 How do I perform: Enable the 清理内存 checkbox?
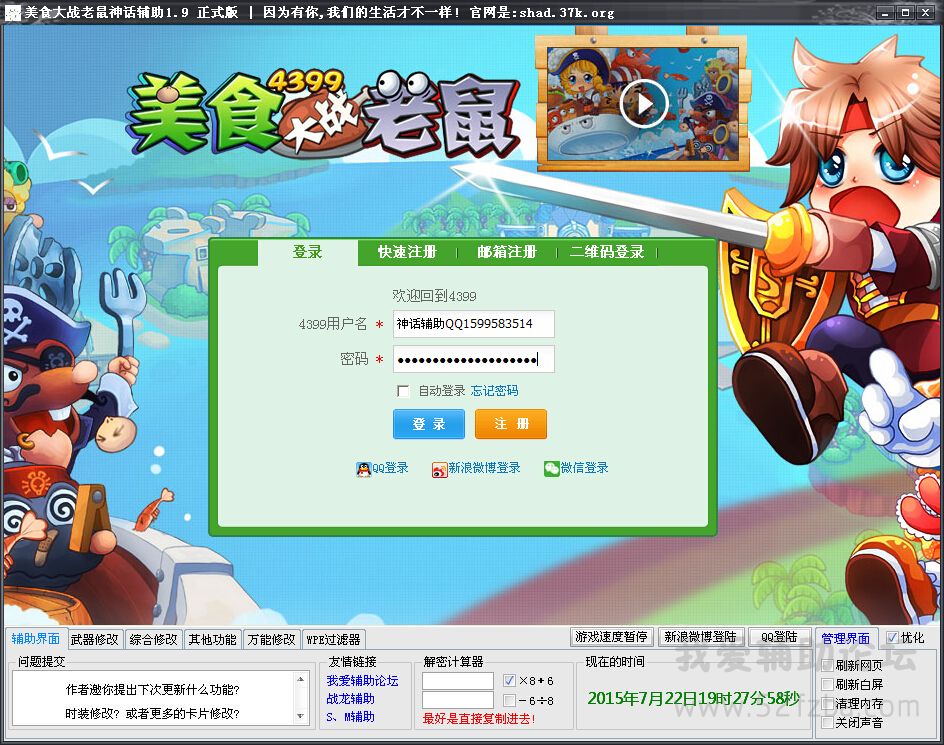point(828,703)
